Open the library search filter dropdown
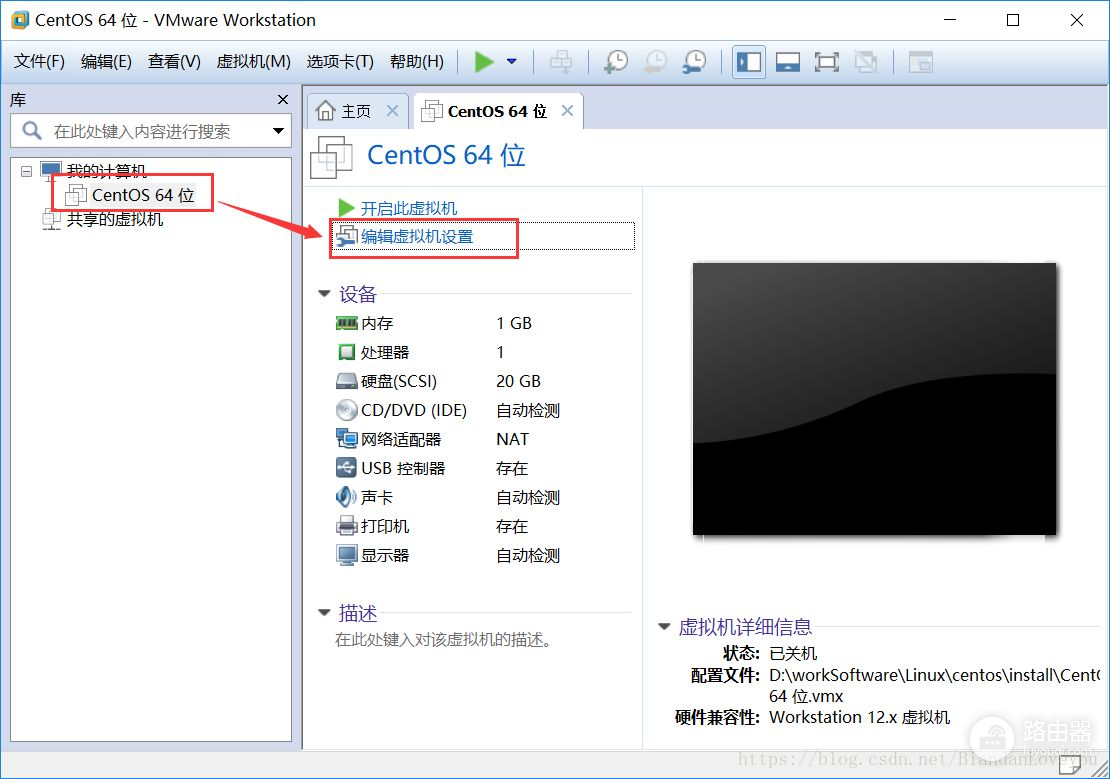Image resolution: width=1110 pixels, height=779 pixels. [278, 131]
